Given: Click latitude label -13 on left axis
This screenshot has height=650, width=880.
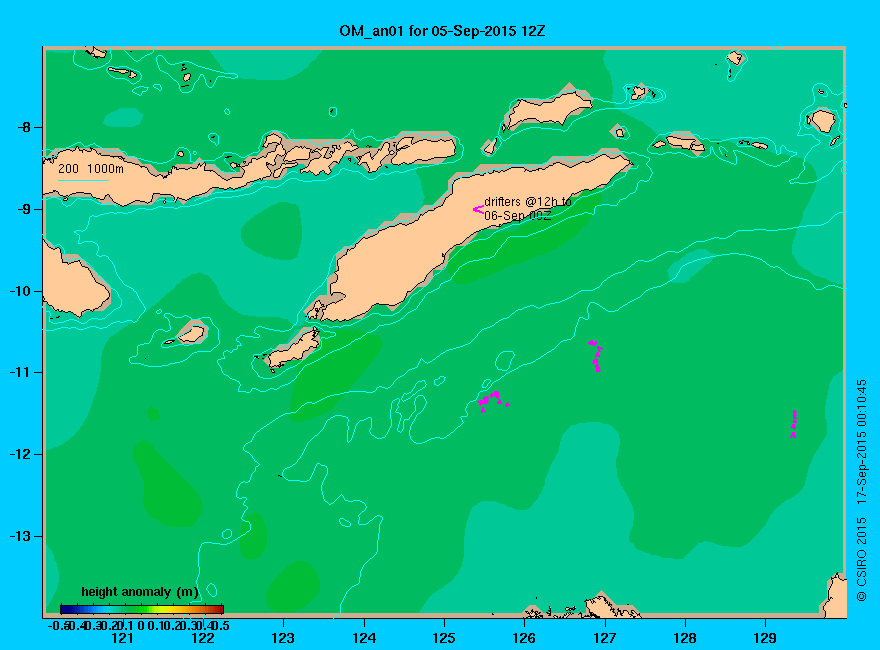Looking at the screenshot, I should (x=20, y=536).
